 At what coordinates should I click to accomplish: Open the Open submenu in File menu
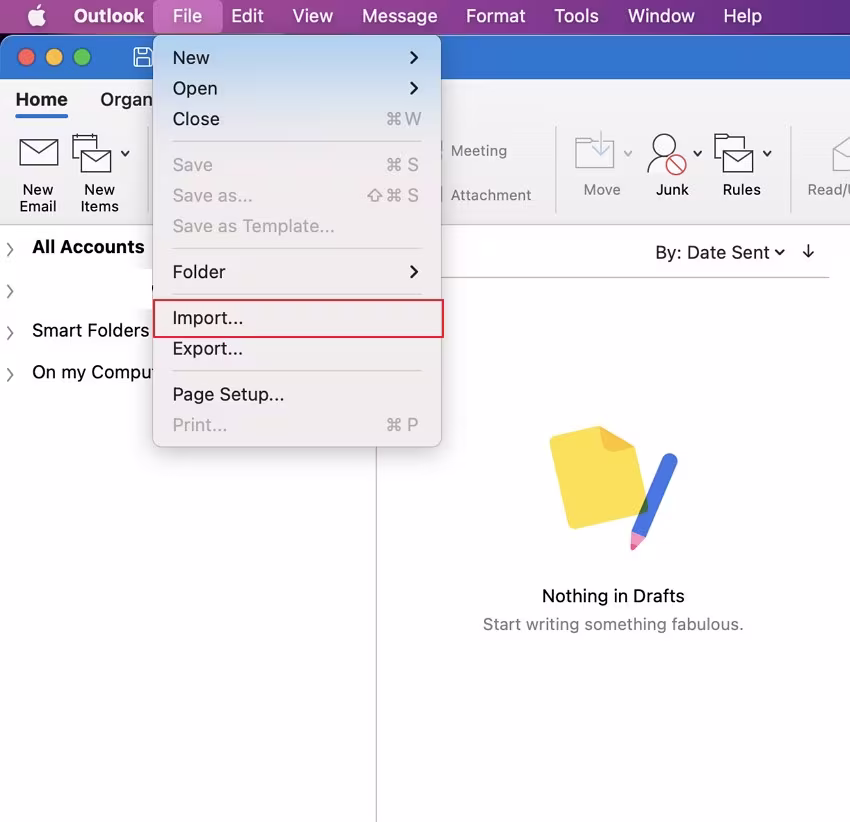(297, 88)
